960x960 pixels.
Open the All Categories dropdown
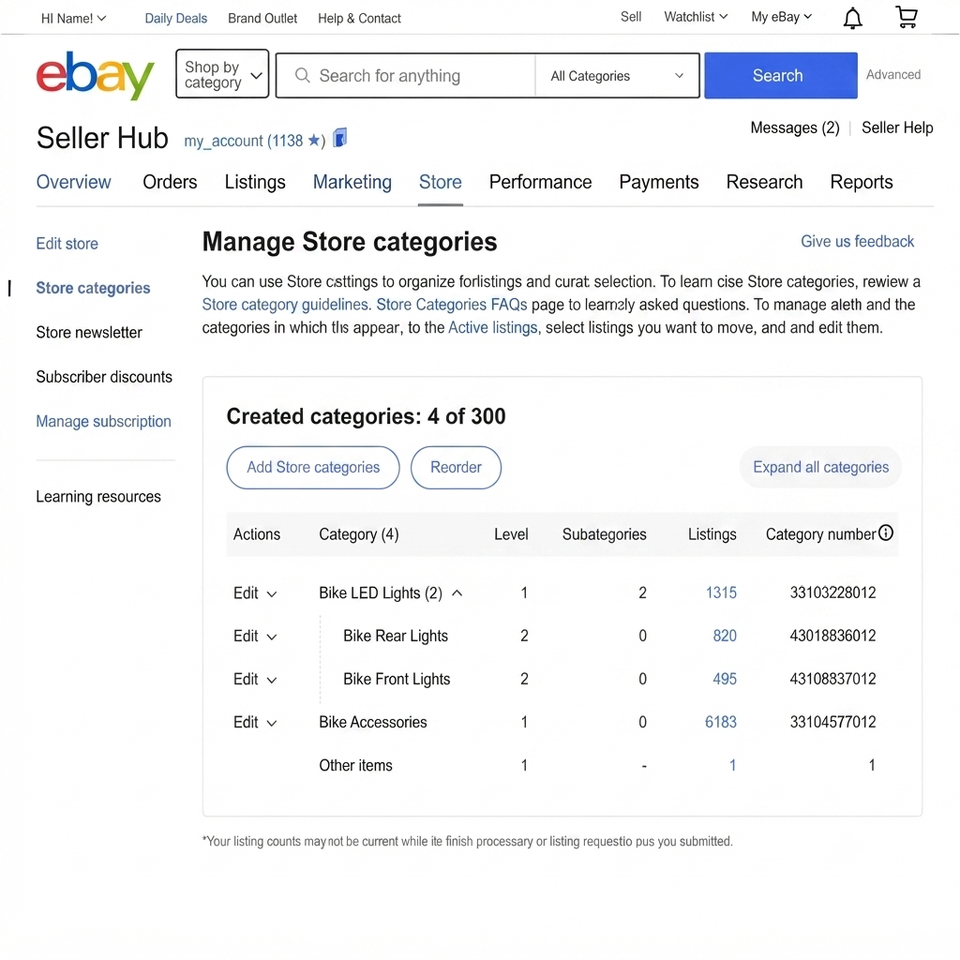click(x=617, y=76)
